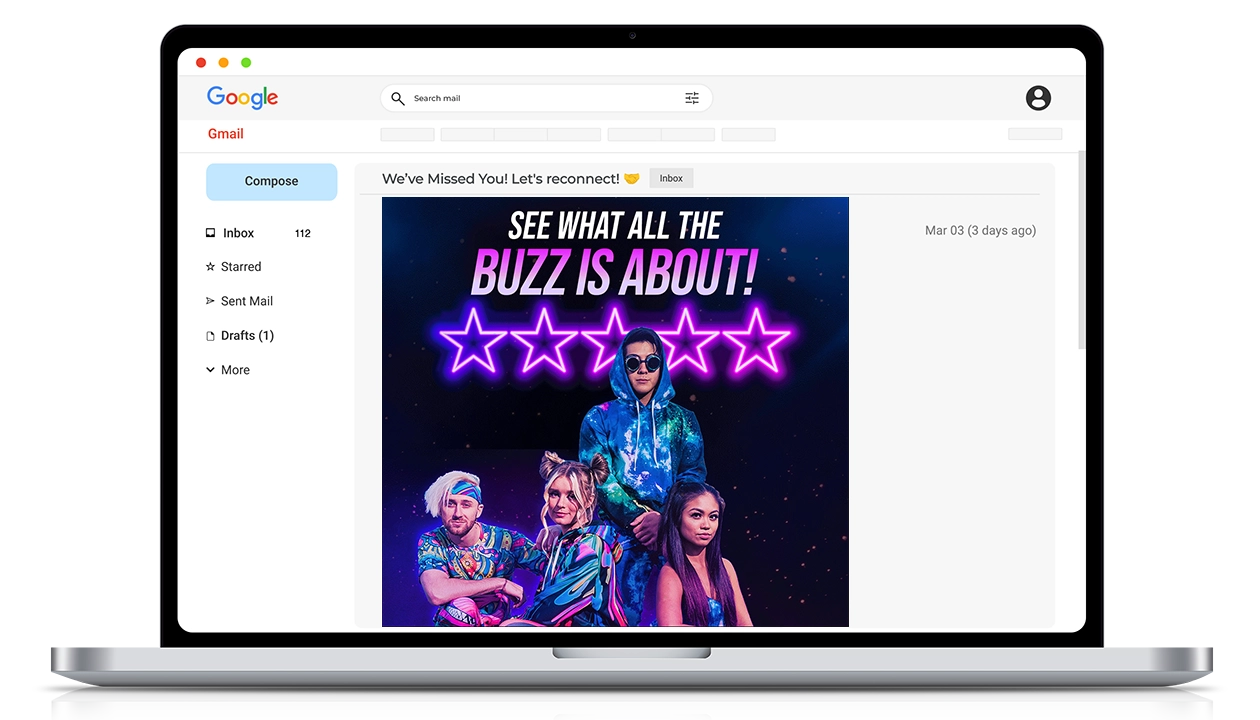The image size is (1260, 720).
Task: Click the Inbox label tag on subject
Action: click(x=671, y=178)
